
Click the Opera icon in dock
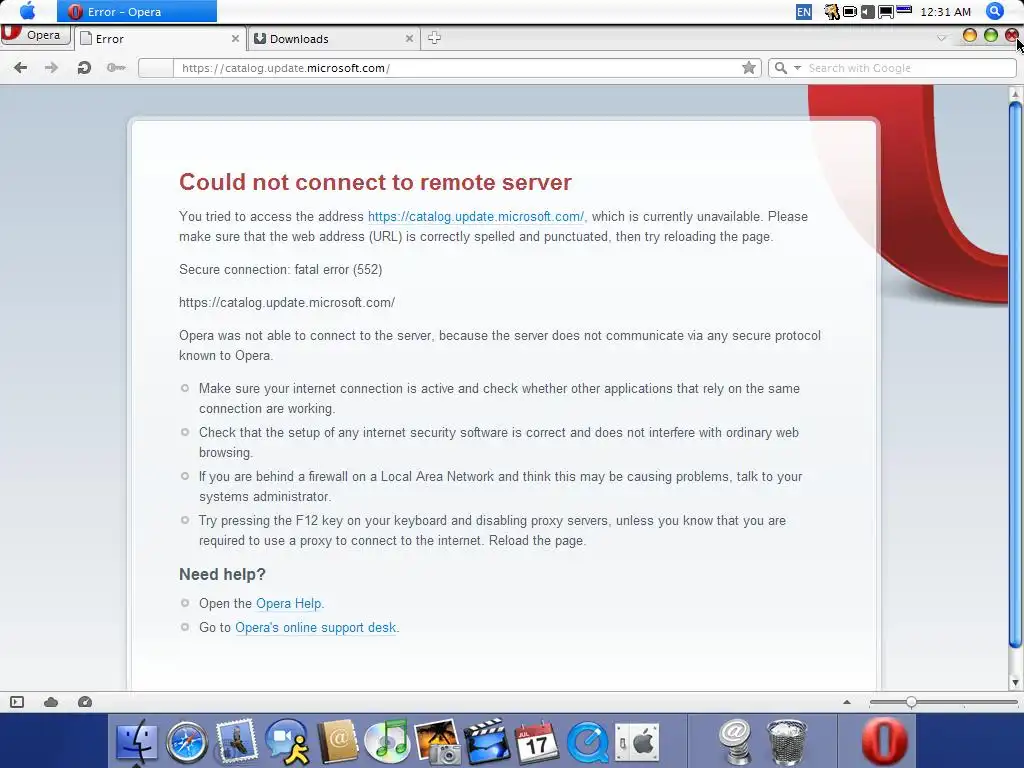[884, 742]
